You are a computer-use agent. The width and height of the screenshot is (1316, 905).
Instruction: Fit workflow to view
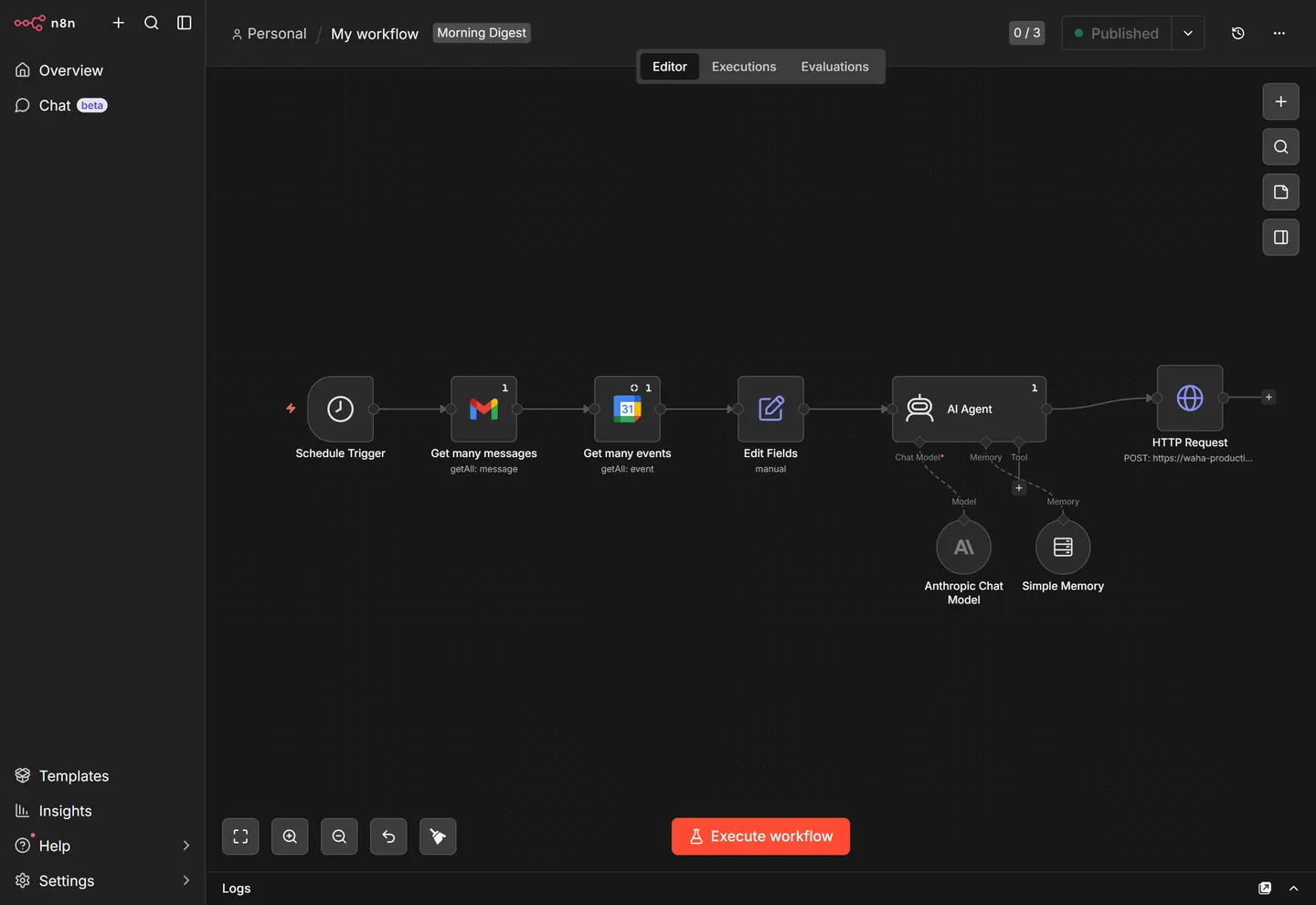click(240, 836)
